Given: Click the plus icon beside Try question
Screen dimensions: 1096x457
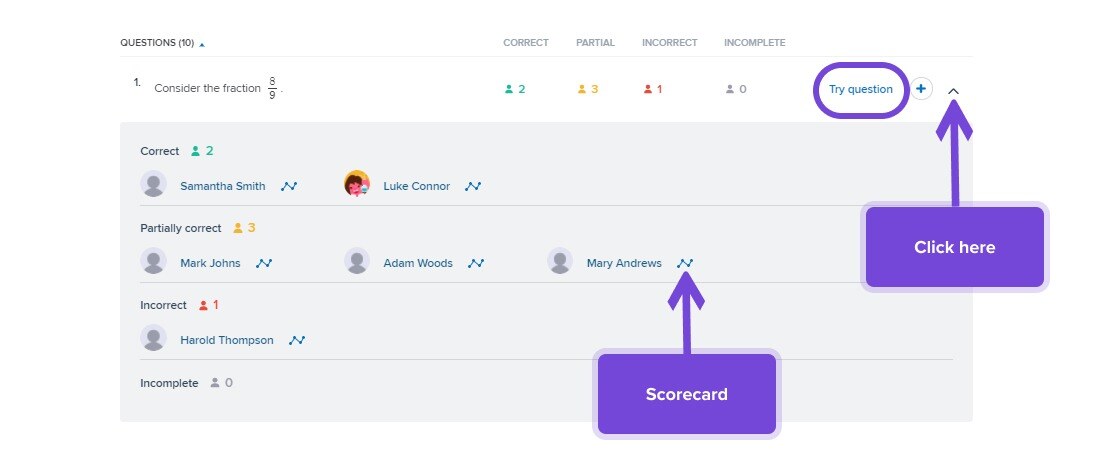Looking at the screenshot, I should (x=921, y=89).
